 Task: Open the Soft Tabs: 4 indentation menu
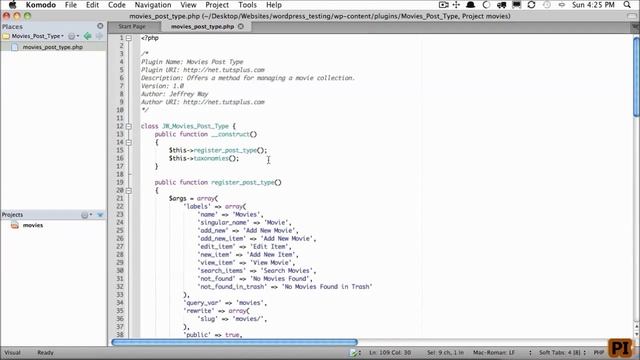[x=560, y=353]
